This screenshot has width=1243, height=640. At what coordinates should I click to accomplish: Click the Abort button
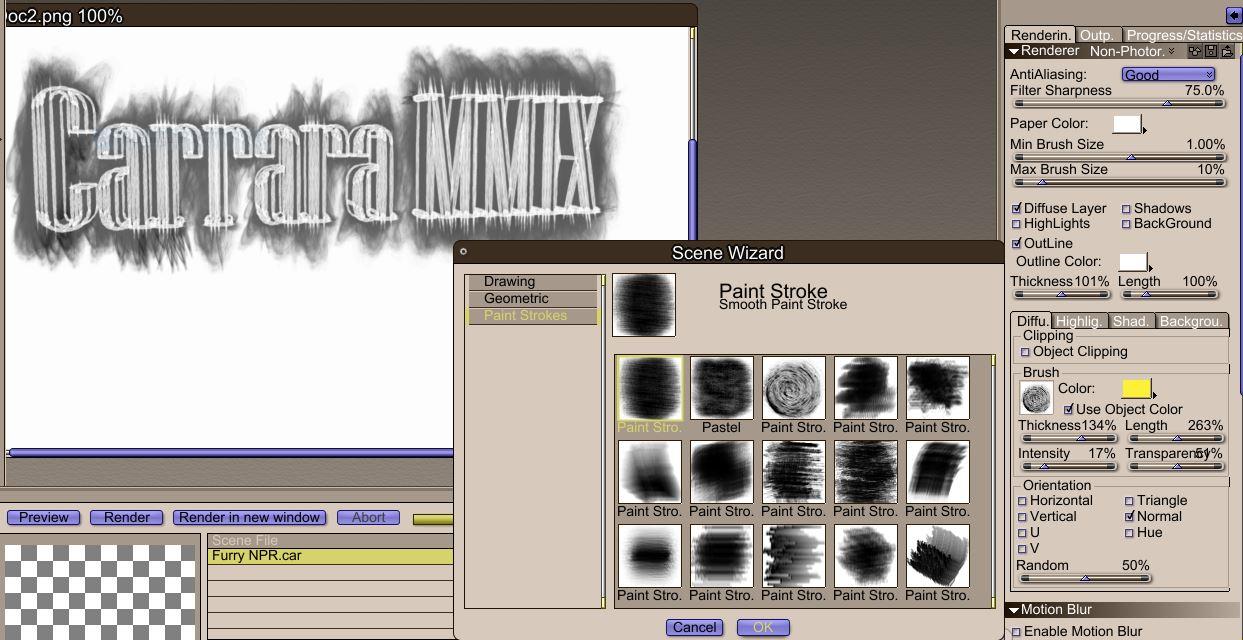368,517
